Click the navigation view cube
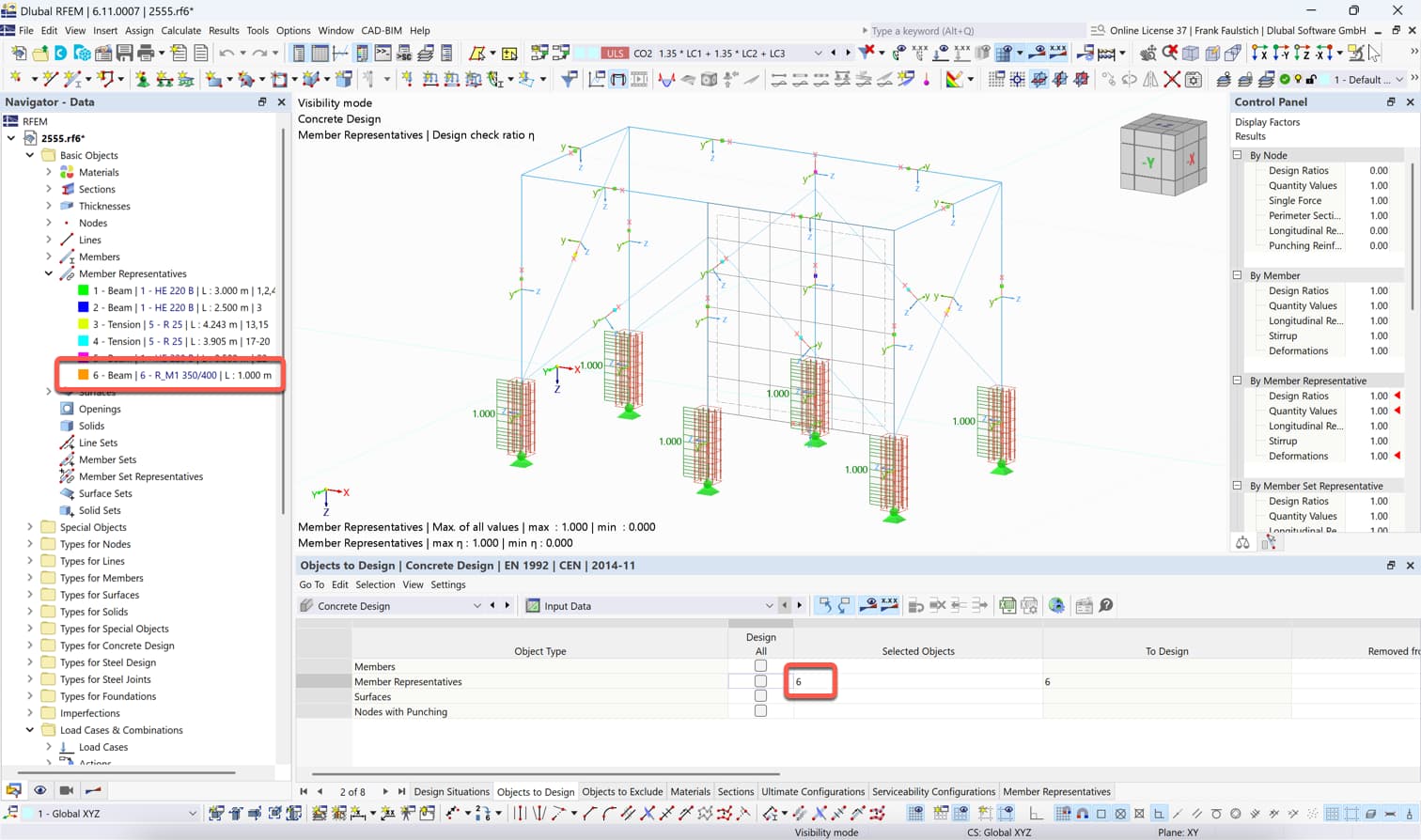The height and width of the screenshot is (840, 1421). (1163, 157)
